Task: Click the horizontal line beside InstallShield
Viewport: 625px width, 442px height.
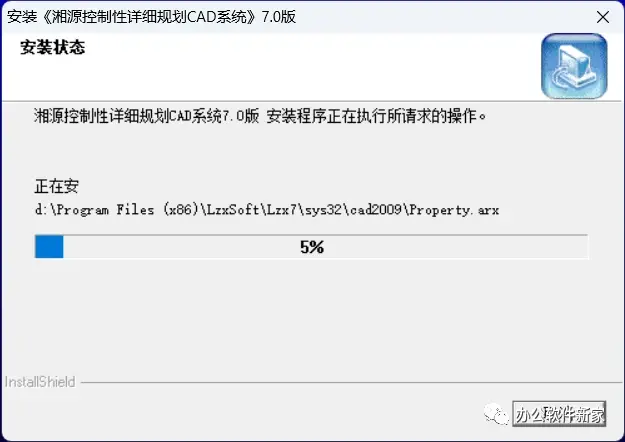Action: click(351, 383)
